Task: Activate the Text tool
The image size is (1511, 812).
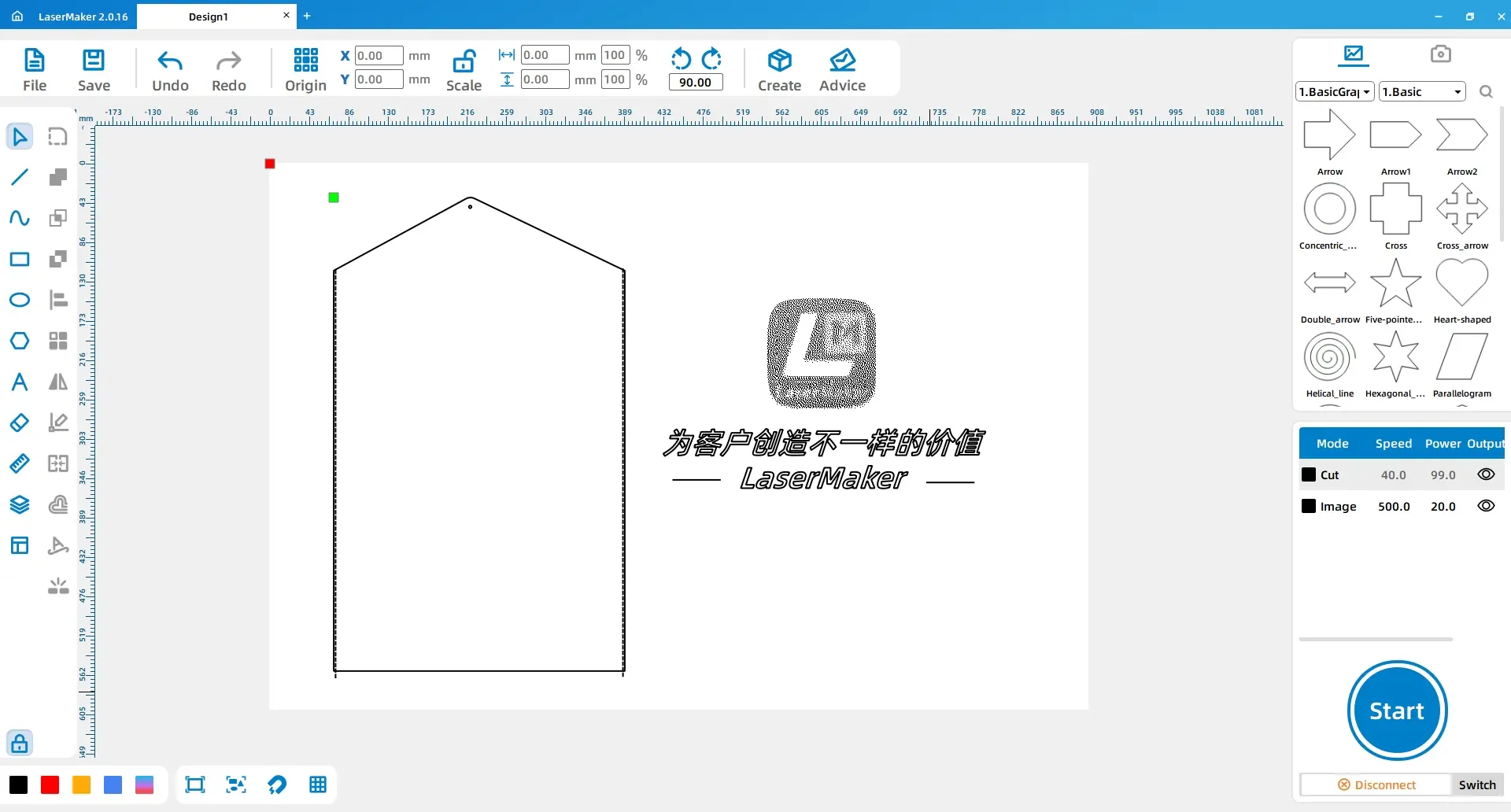Action: [x=20, y=382]
